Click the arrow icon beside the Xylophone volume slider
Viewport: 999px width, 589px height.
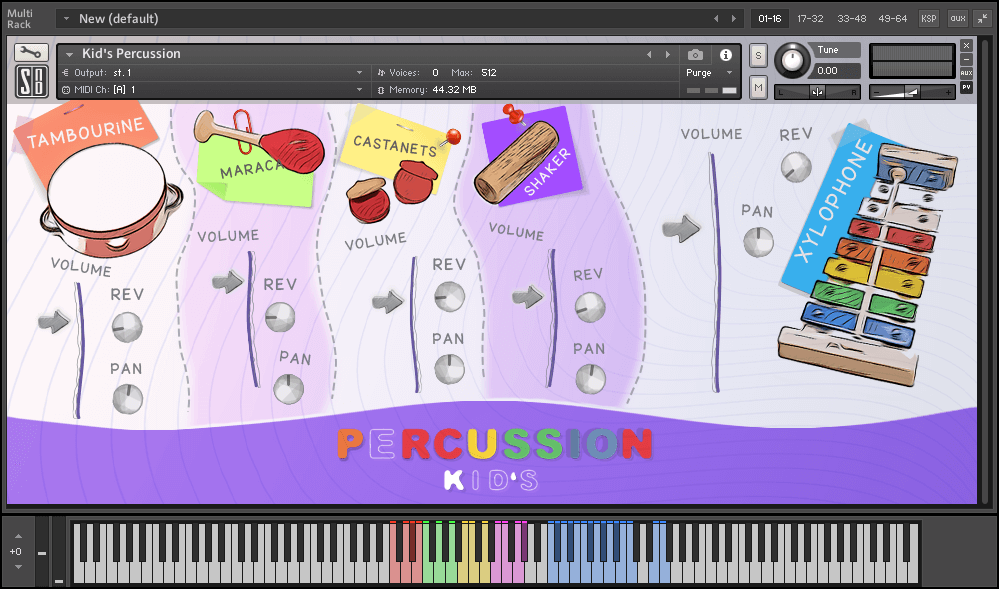pyautogui.click(x=682, y=228)
